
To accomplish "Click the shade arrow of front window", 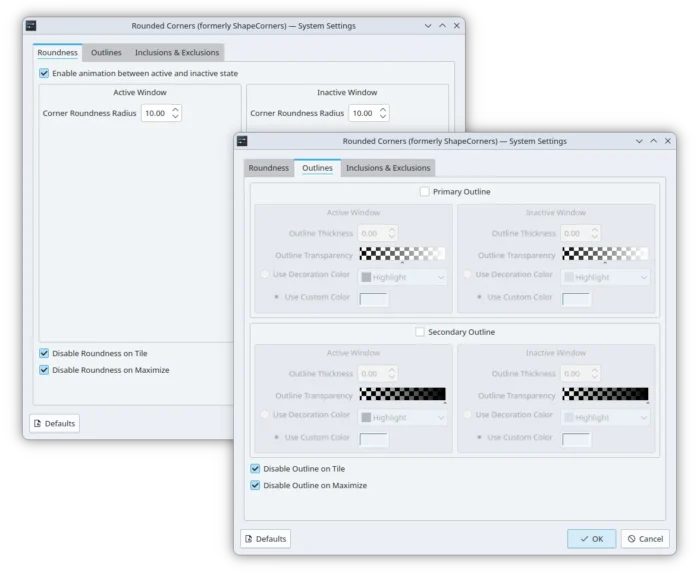I will (639, 141).
